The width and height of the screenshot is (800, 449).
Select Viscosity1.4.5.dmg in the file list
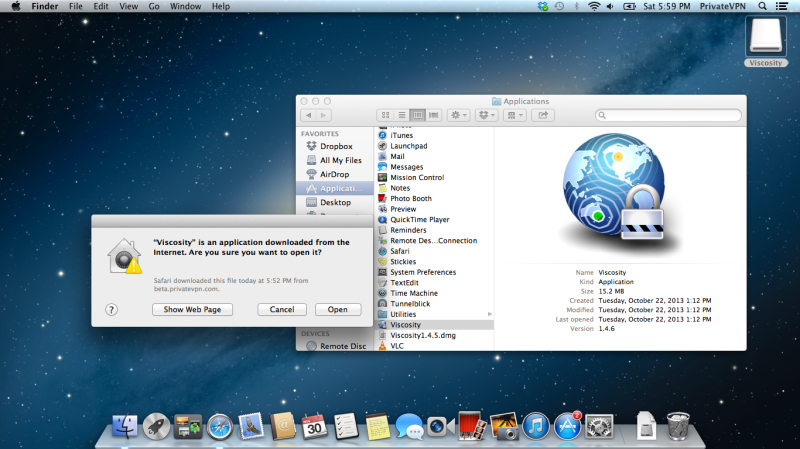[x=423, y=335]
